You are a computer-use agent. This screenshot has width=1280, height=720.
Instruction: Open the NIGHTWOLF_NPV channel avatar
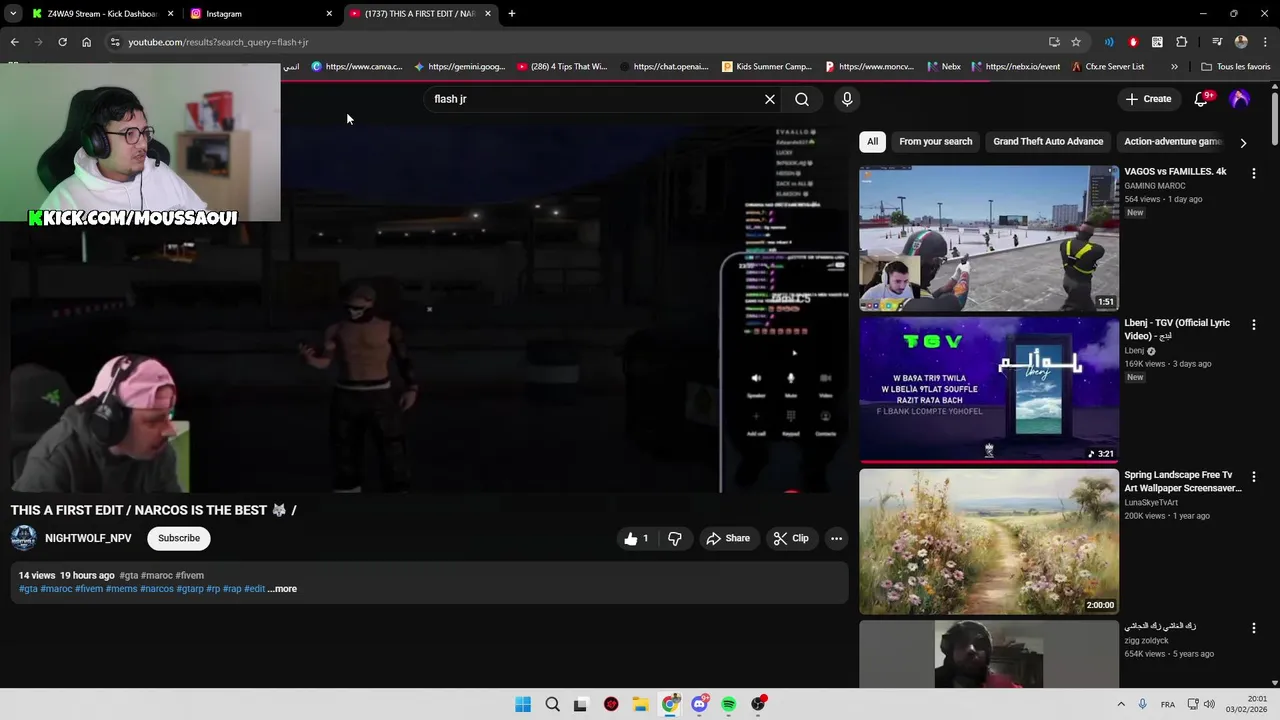click(24, 538)
